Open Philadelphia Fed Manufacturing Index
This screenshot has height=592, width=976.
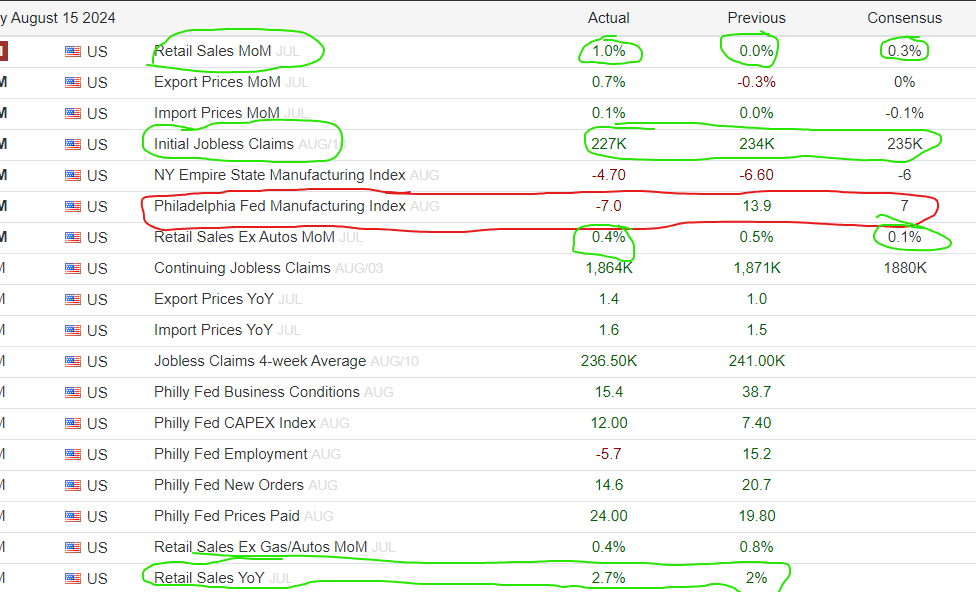point(279,206)
